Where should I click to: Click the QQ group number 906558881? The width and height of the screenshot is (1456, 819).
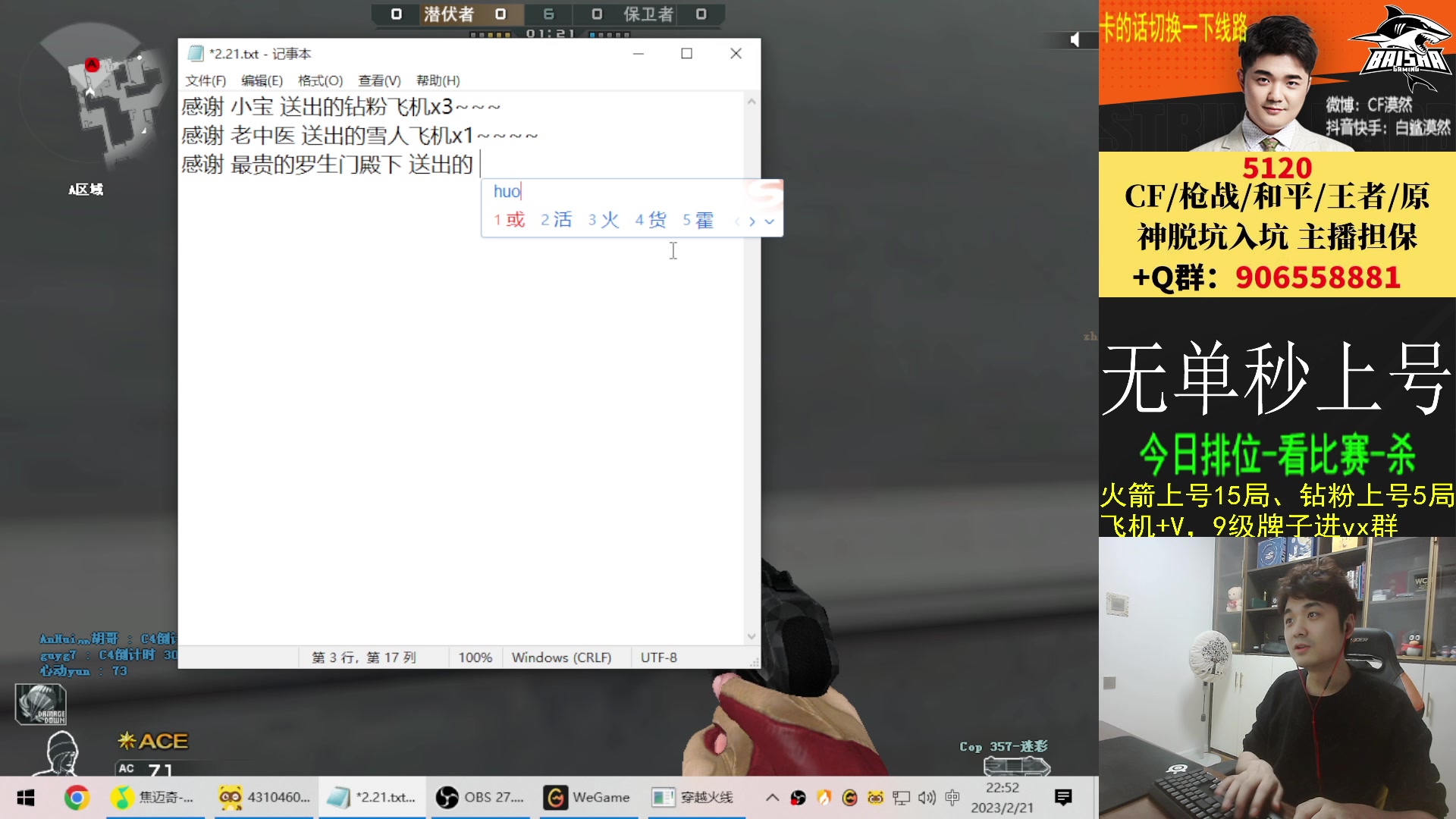[1317, 278]
